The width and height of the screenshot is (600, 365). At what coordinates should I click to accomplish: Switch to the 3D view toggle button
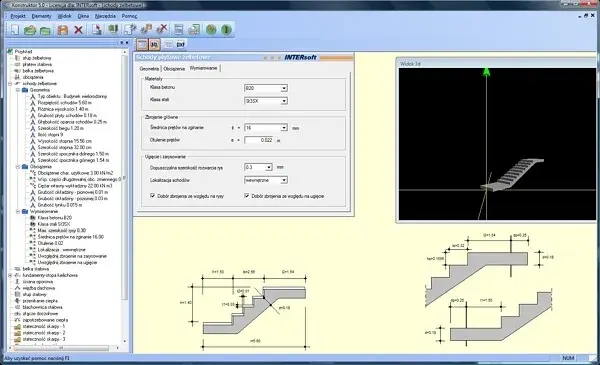(155, 44)
